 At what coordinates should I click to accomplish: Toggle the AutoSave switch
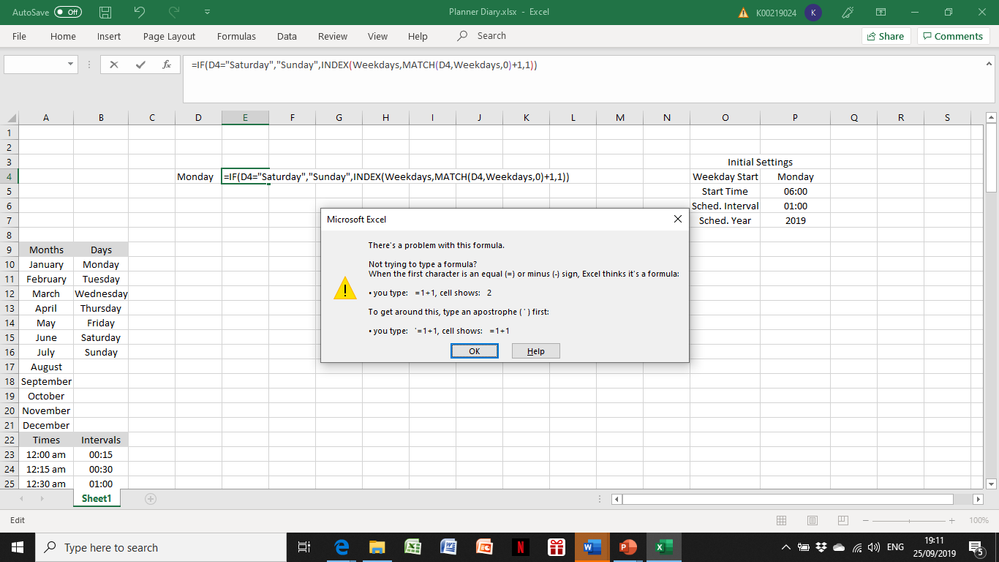tap(68, 12)
